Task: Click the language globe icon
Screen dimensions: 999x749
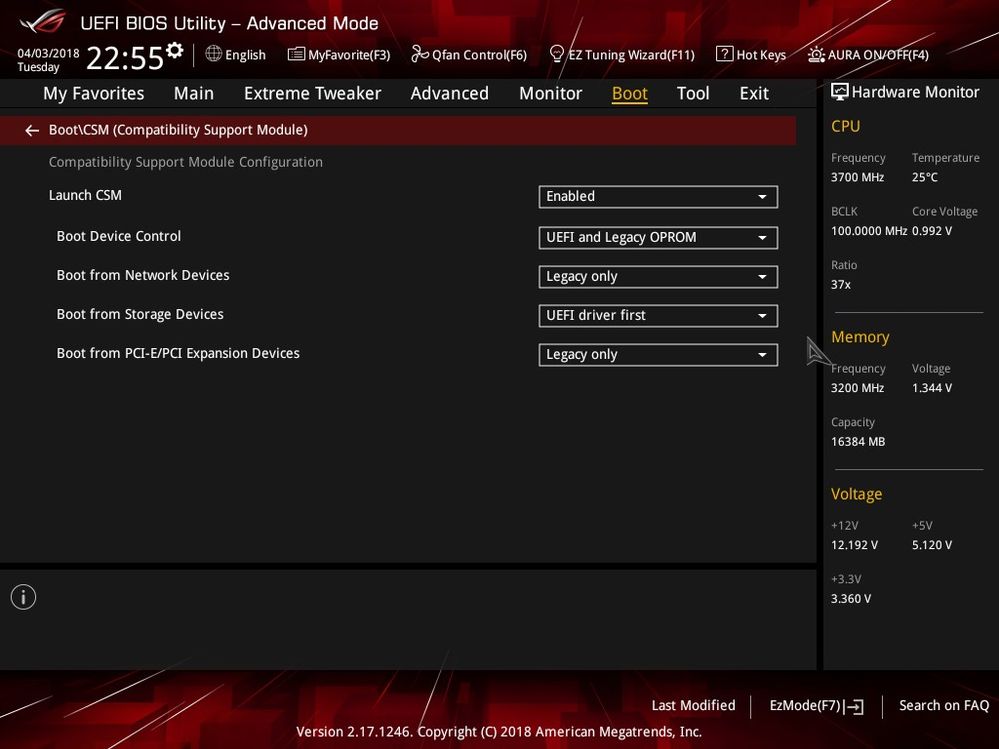Action: pos(213,54)
